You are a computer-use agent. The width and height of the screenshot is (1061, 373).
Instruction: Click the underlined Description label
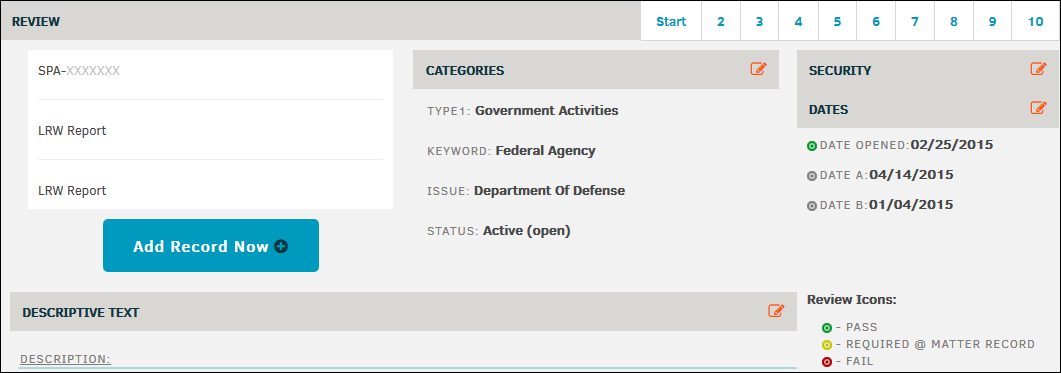pos(65,359)
